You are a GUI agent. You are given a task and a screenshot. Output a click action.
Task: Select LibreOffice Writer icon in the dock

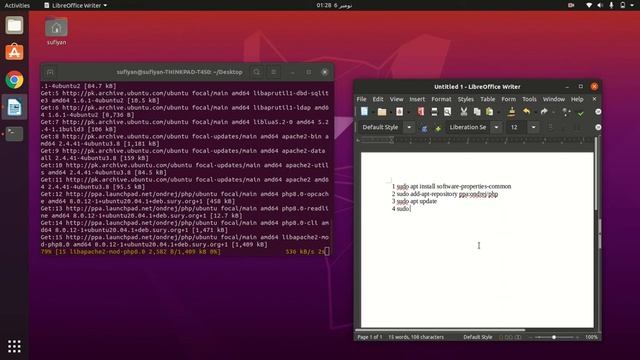(14, 107)
